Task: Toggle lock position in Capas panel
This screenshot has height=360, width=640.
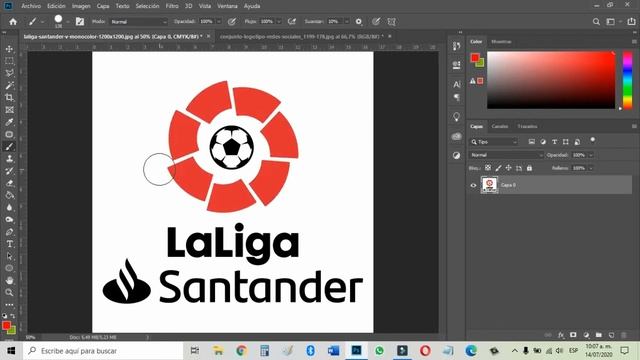Action: coord(508,168)
